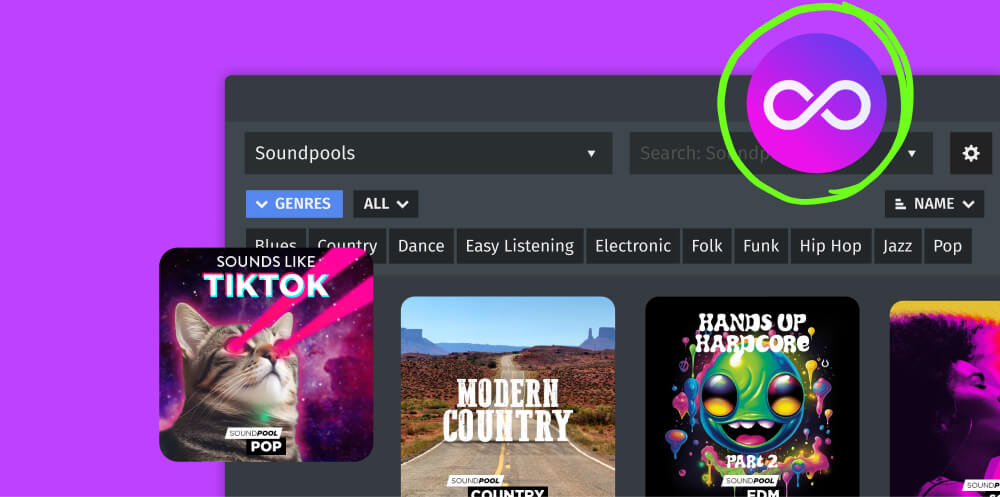
Task: Select the Electronic genre tag
Action: (633, 246)
